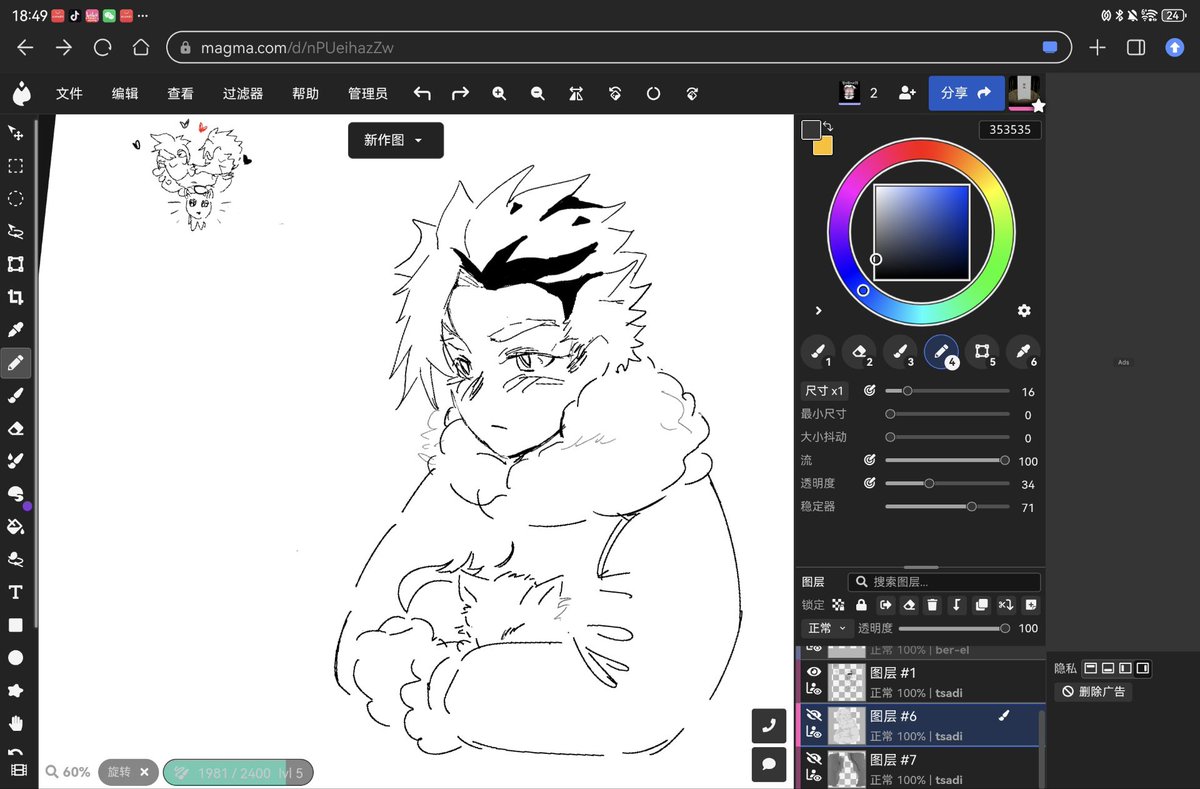Click the redo arrow in top menu bar
1200x789 pixels.
pyautogui.click(x=460, y=93)
